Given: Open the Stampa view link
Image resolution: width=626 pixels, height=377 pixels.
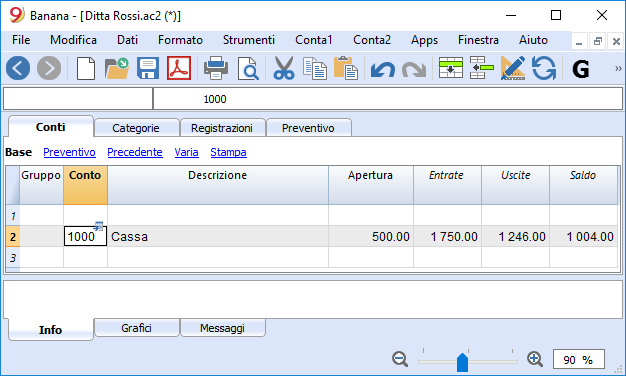Looking at the screenshot, I should pyautogui.click(x=228, y=152).
